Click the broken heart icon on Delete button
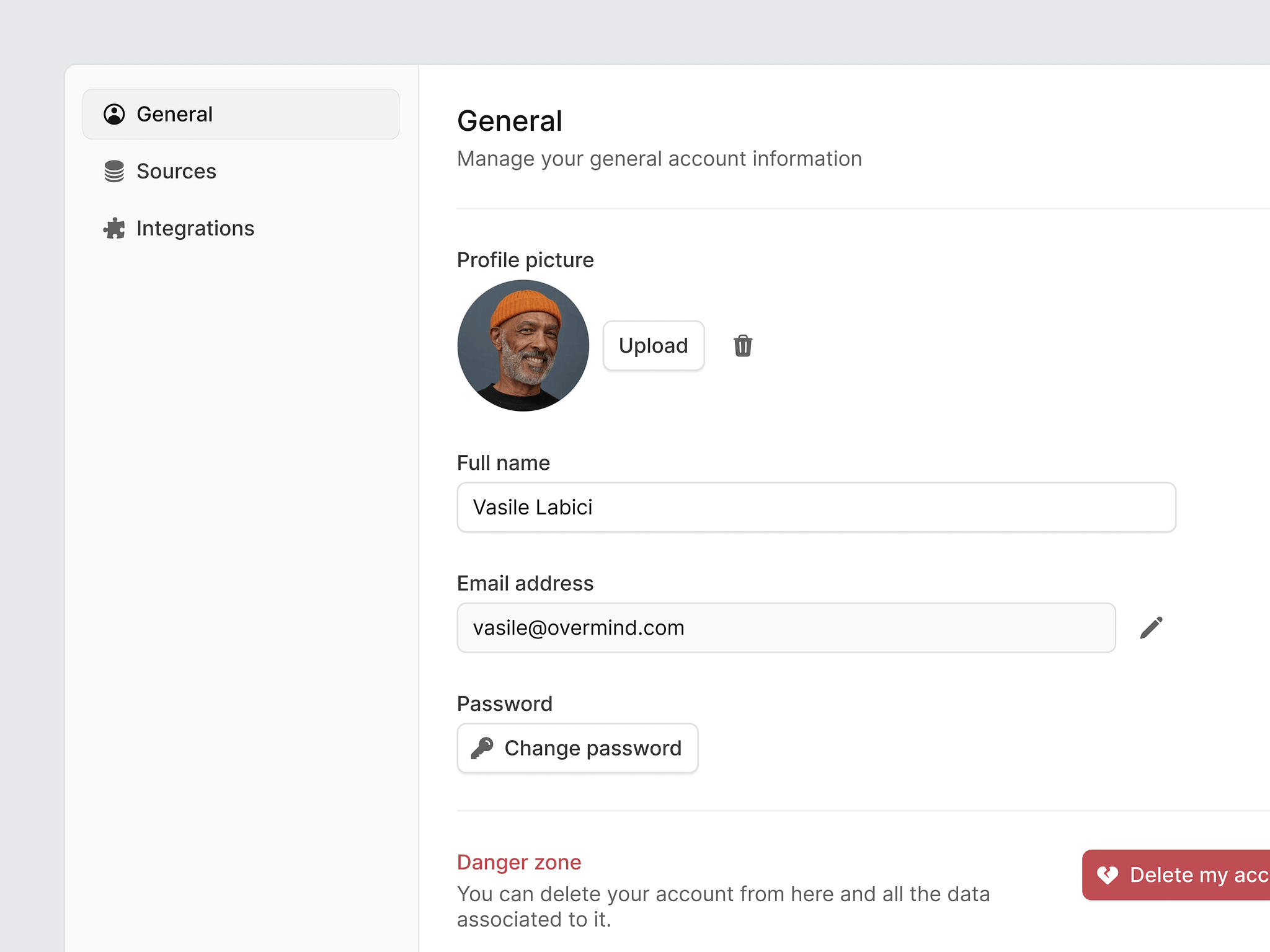Screen dimensions: 1270x952 pos(1108,875)
